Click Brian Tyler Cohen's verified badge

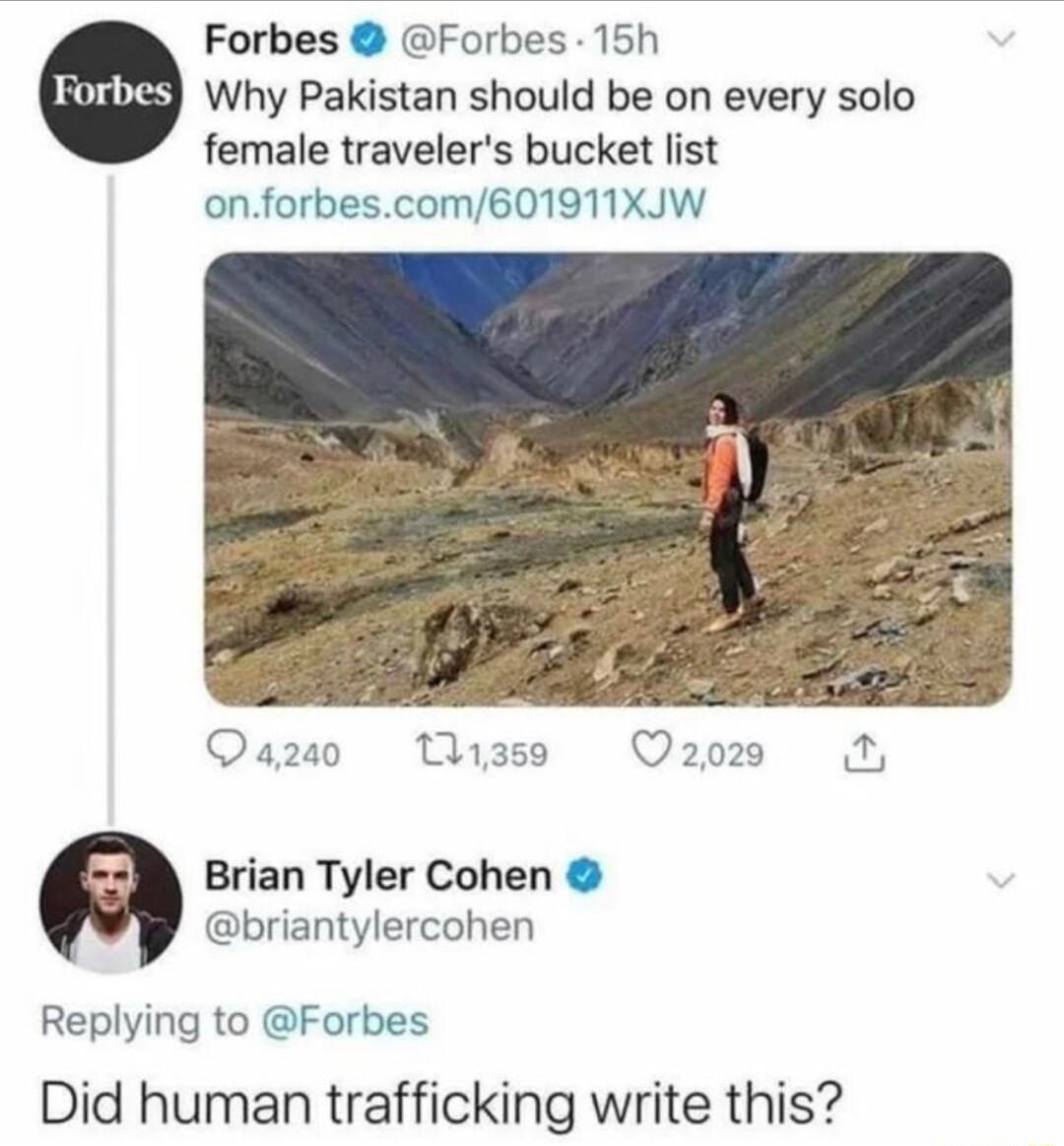(583, 877)
